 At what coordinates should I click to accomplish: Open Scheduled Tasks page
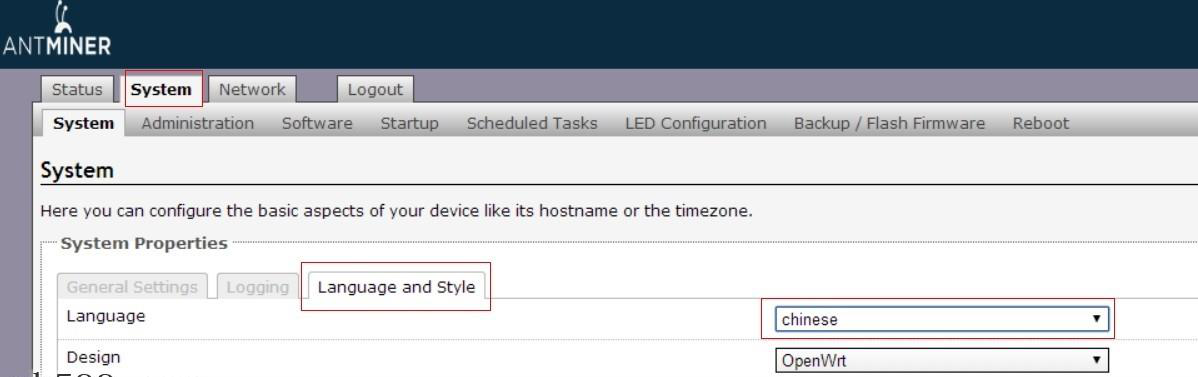pyautogui.click(x=532, y=123)
